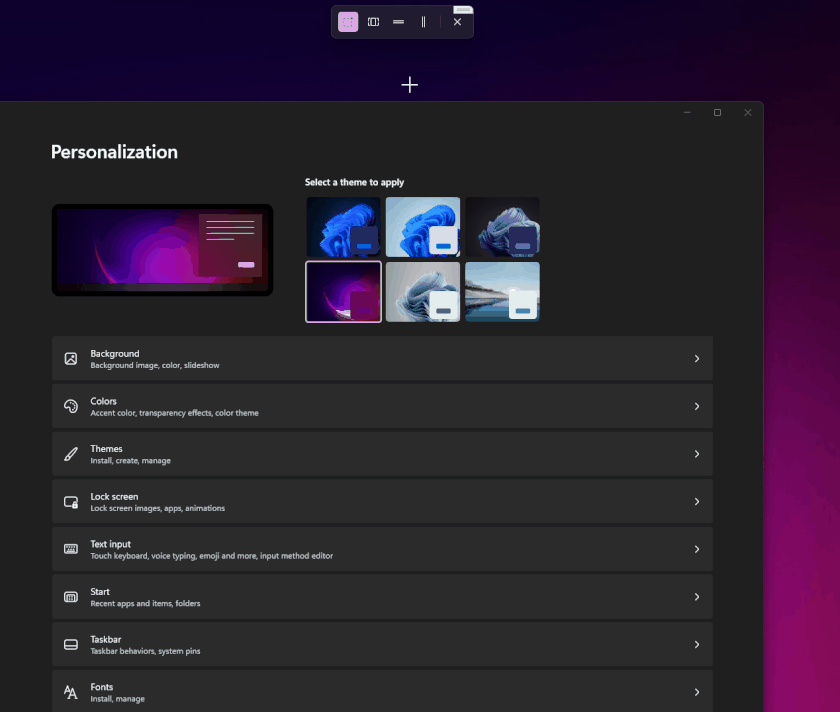
Task: Apply the dark blue bloom theme
Action: [x=343, y=227]
